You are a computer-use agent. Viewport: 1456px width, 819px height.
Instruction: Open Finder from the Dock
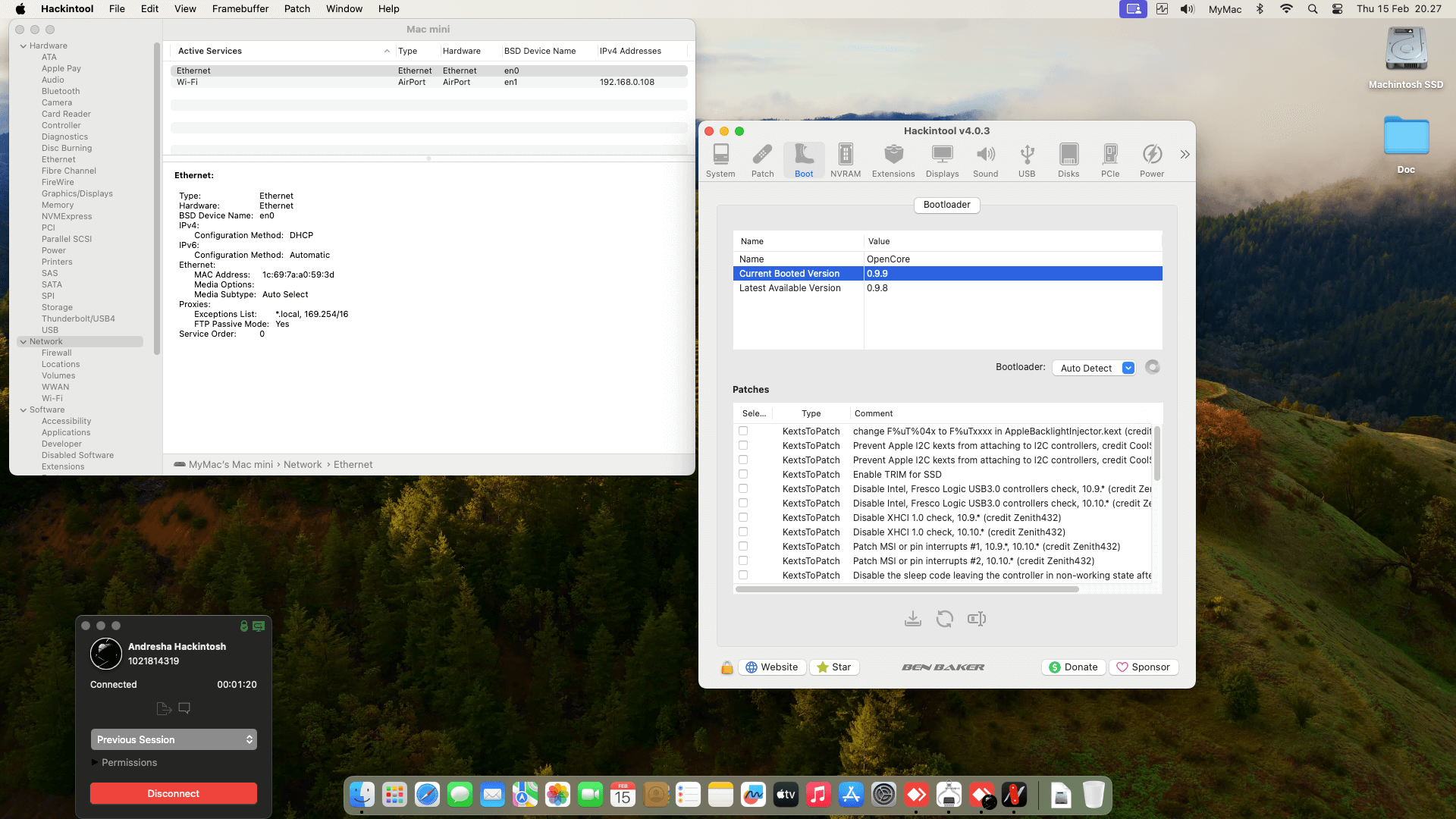(x=362, y=795)
